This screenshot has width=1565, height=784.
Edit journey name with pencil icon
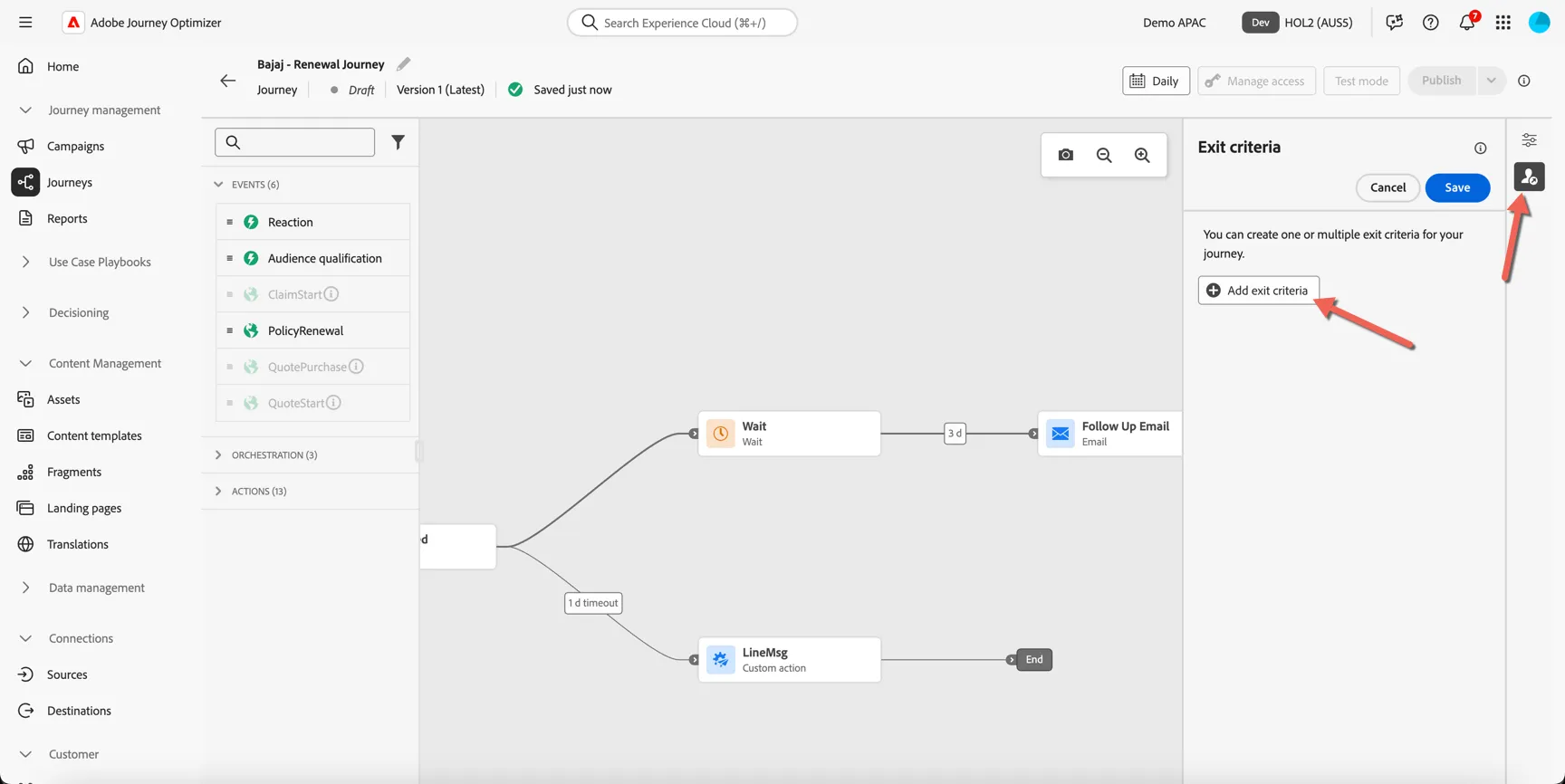click(404, 63)
